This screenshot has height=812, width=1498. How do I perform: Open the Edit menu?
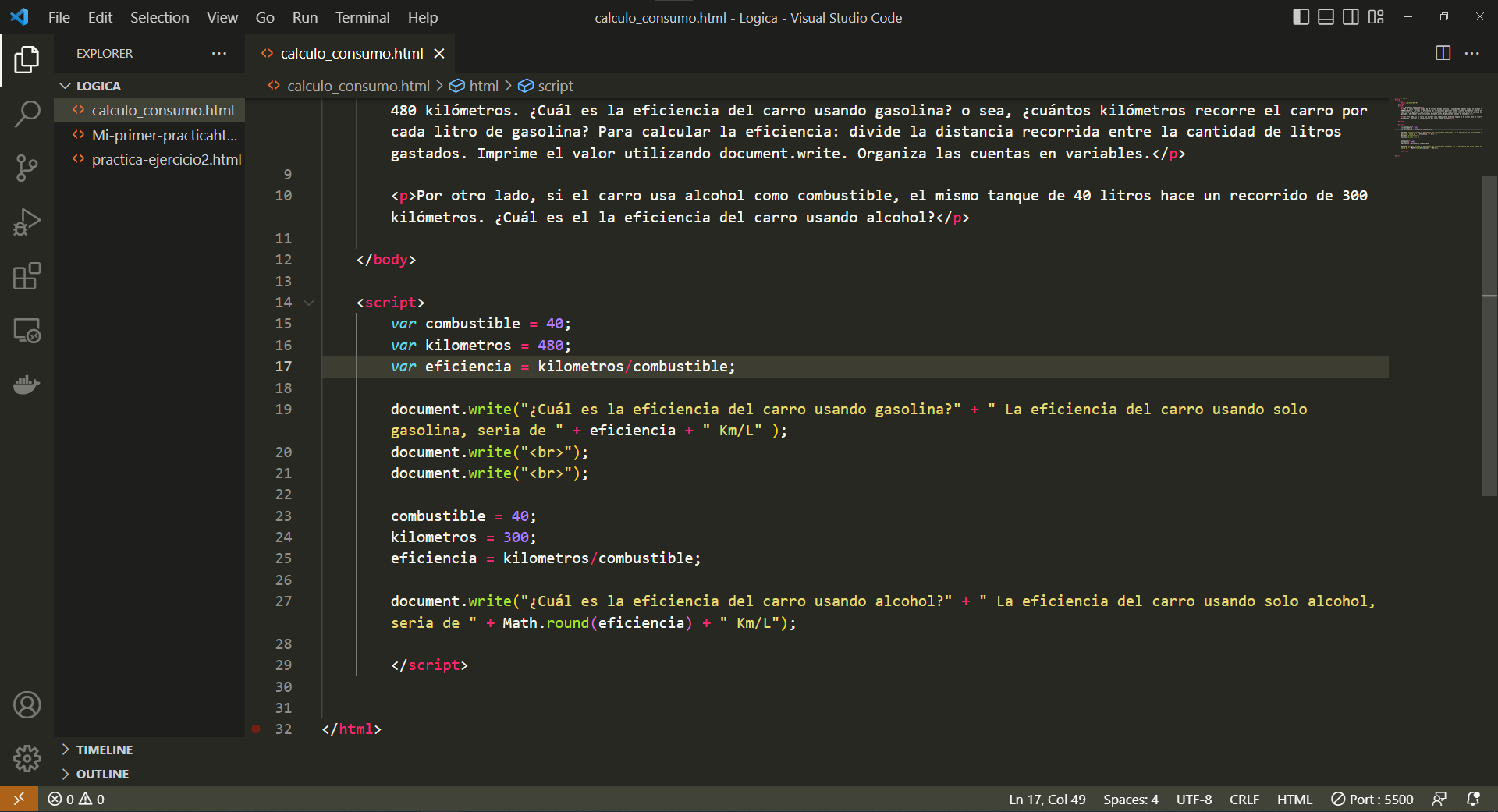click(x=100, y=17)
